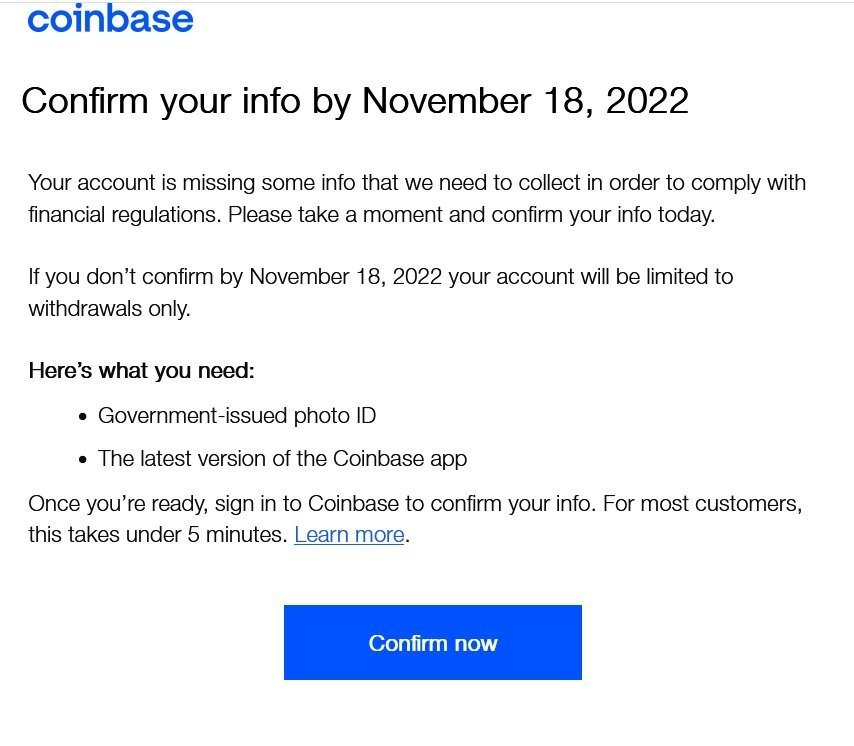Click the date in the heading
Screen dimensions: 854x746
[x=525, y=101]
